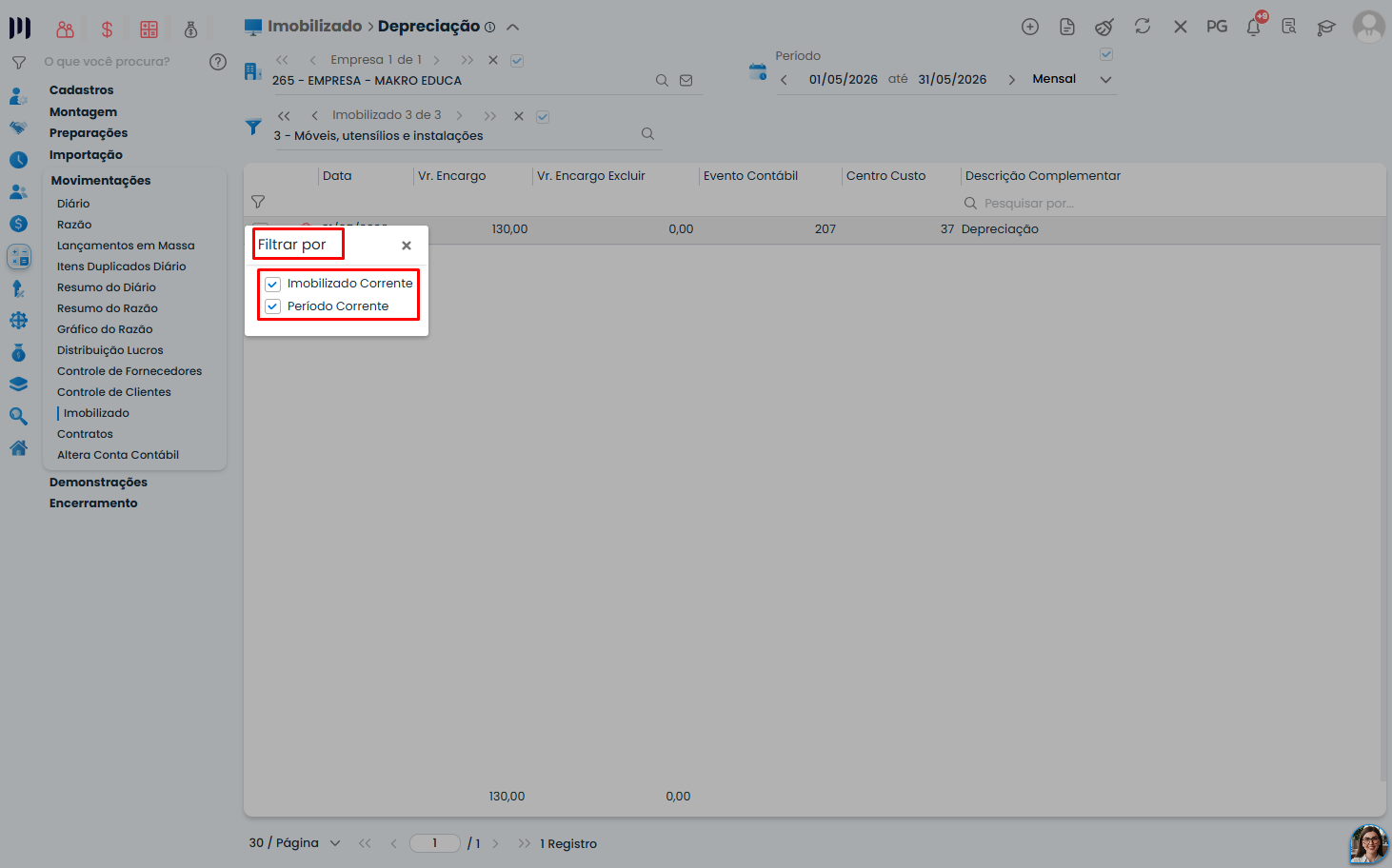Image resolution: width=1392 pixels, height=868 pixels.
Task: Click the help question mark icon
Action: point(218,62)
